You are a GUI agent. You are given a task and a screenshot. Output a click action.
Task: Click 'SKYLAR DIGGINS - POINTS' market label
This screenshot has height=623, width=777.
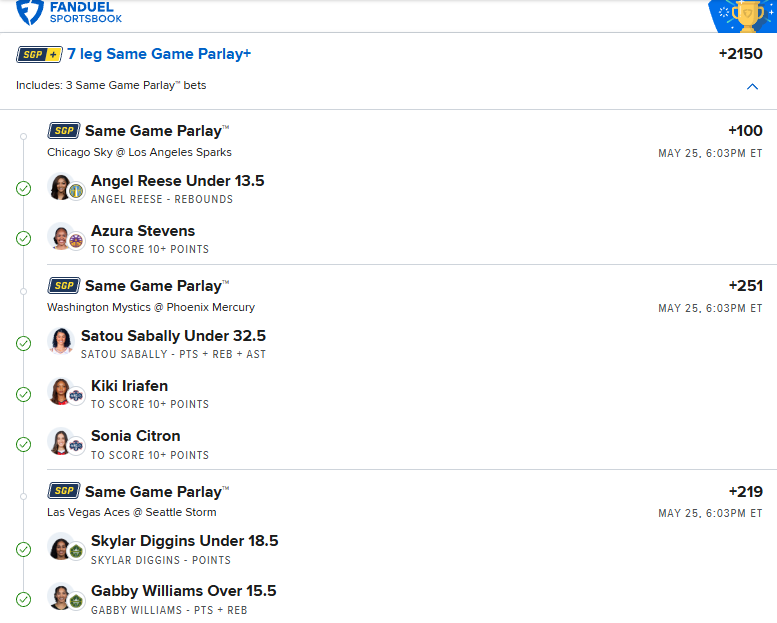[161, 560]
